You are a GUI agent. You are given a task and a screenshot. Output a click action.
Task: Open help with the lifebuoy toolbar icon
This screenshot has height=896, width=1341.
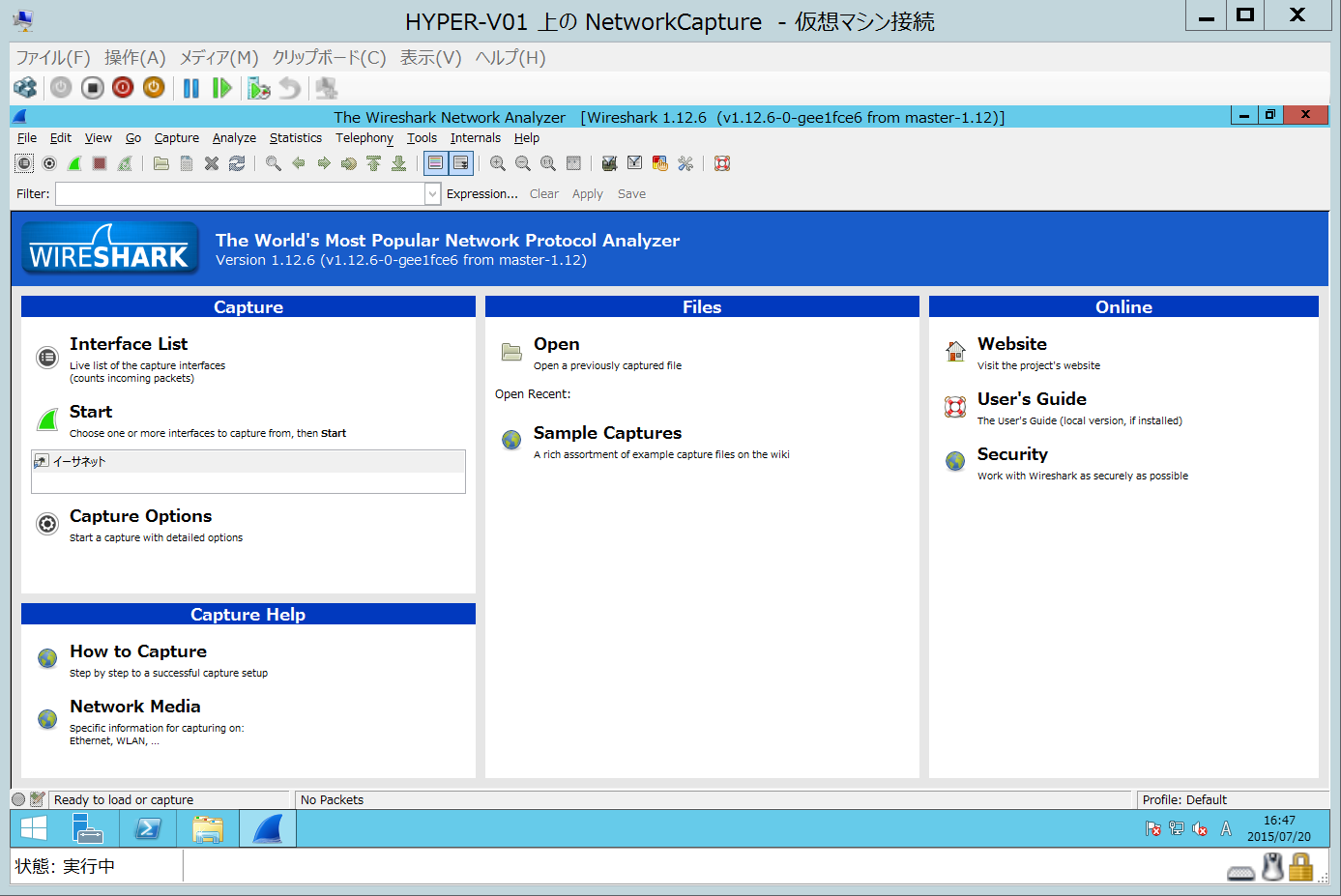(x=722, y=163)
